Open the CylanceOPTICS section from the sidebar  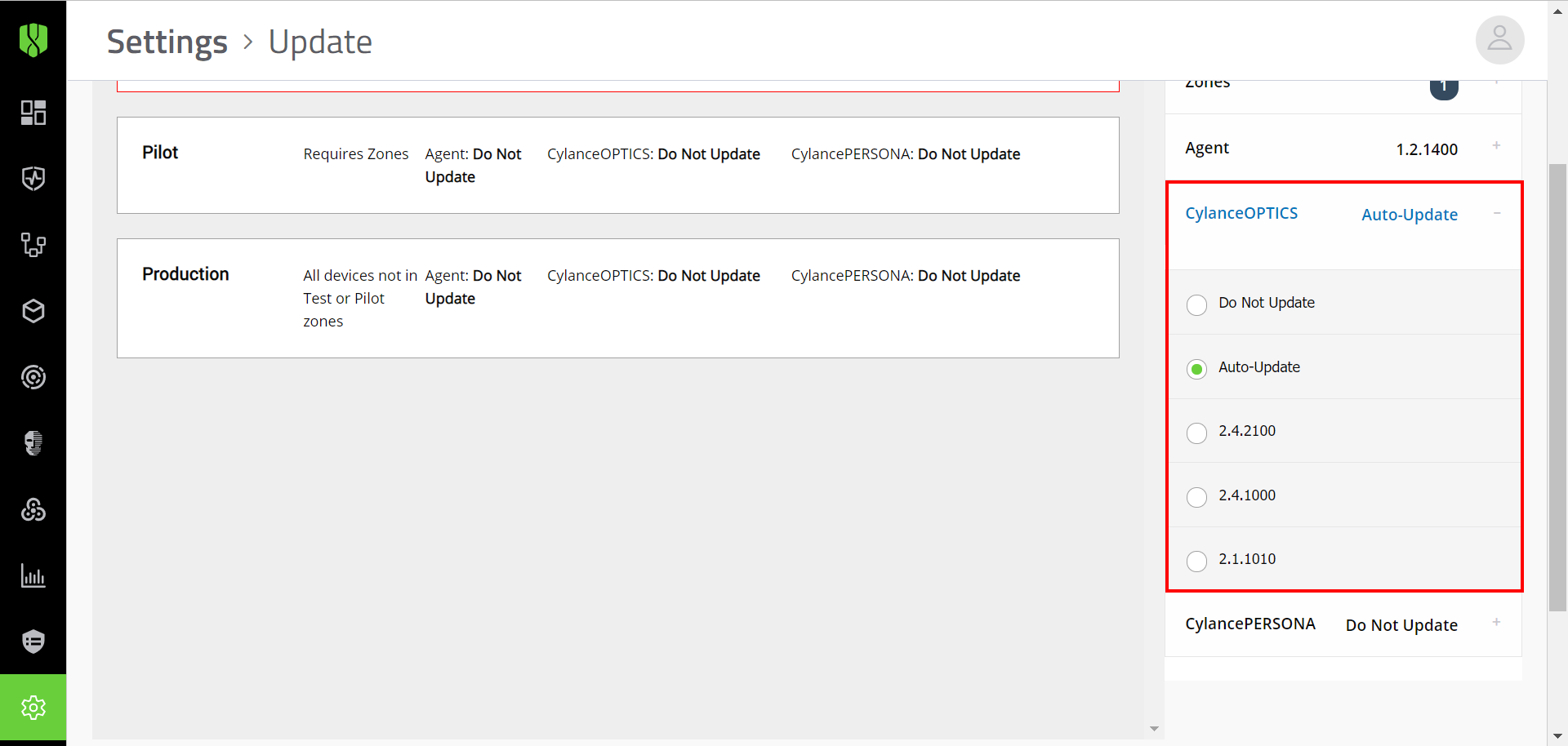(33, 377)
